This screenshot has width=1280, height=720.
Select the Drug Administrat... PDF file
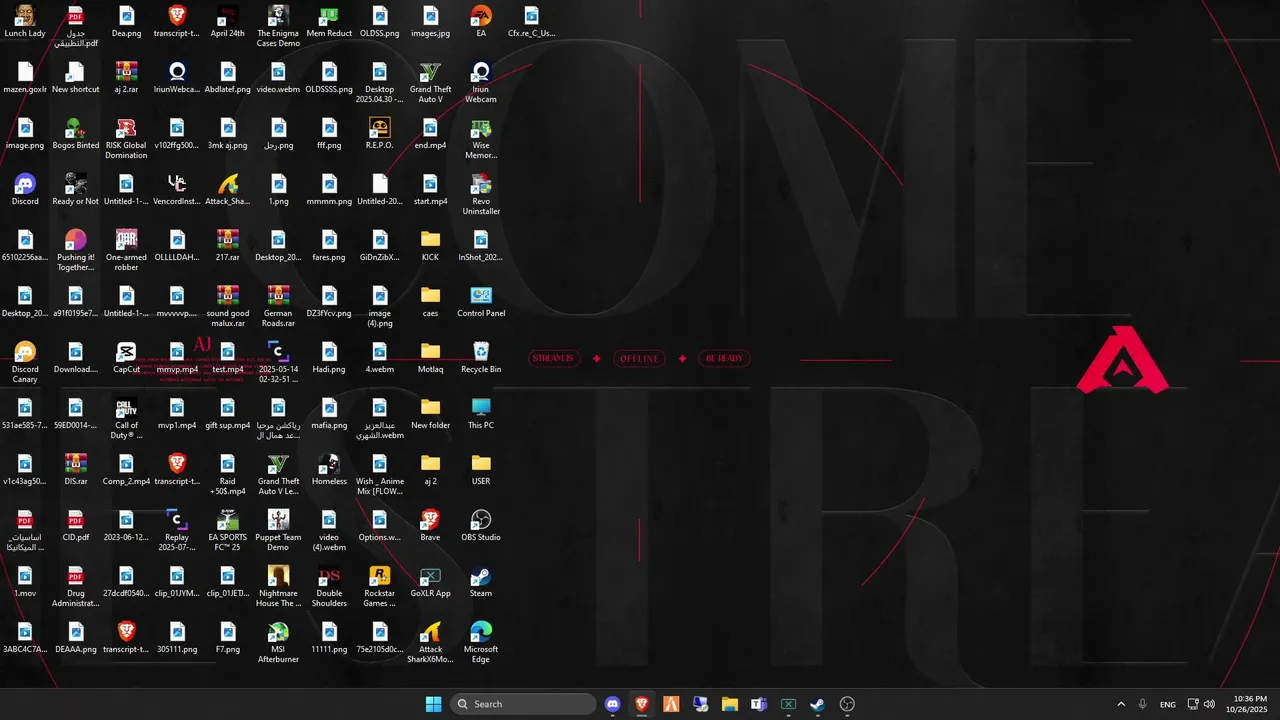[x=76, y=587]
